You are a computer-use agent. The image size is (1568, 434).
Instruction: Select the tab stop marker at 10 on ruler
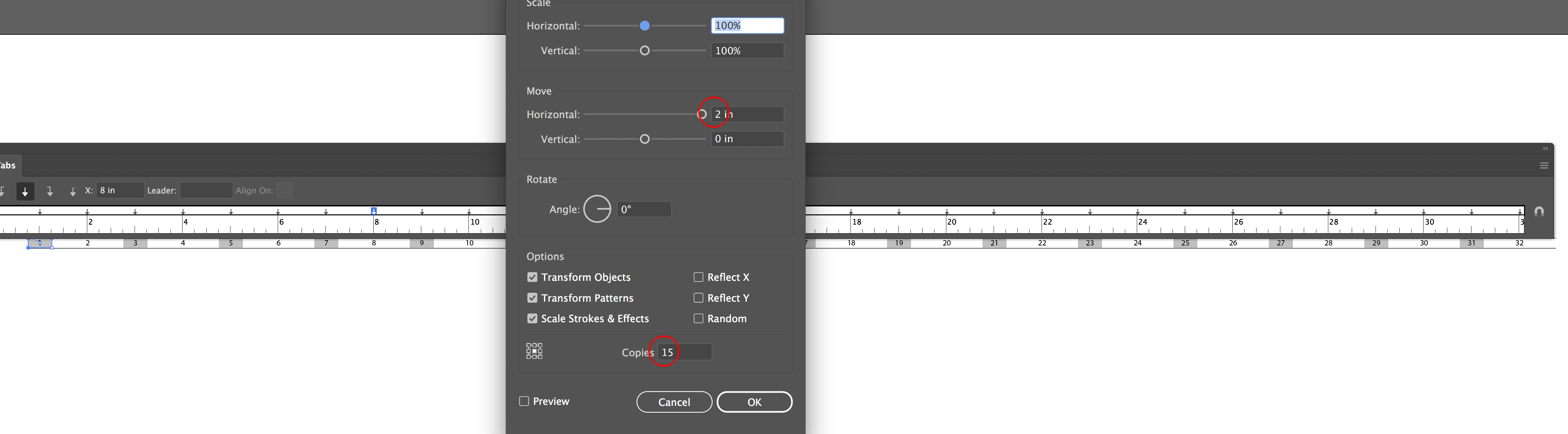[469, 211]
